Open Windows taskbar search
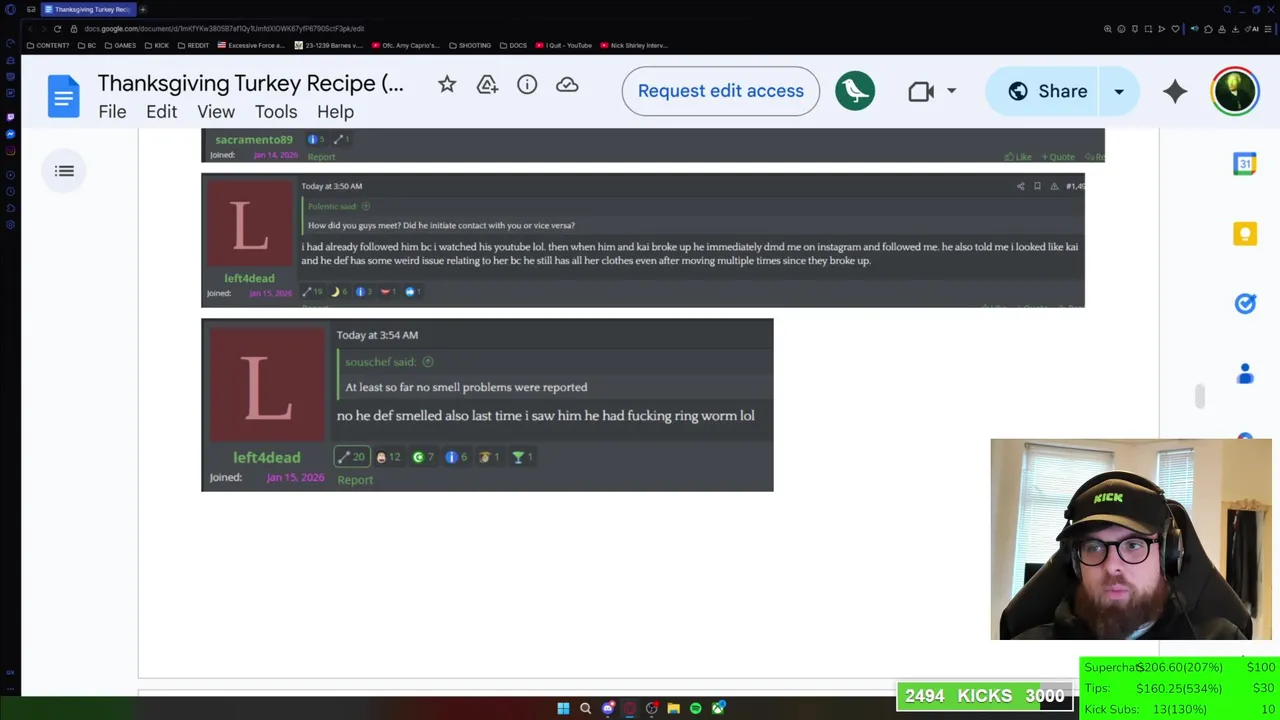The width and height of the screenshot is (1280, 720). point(585,709)
